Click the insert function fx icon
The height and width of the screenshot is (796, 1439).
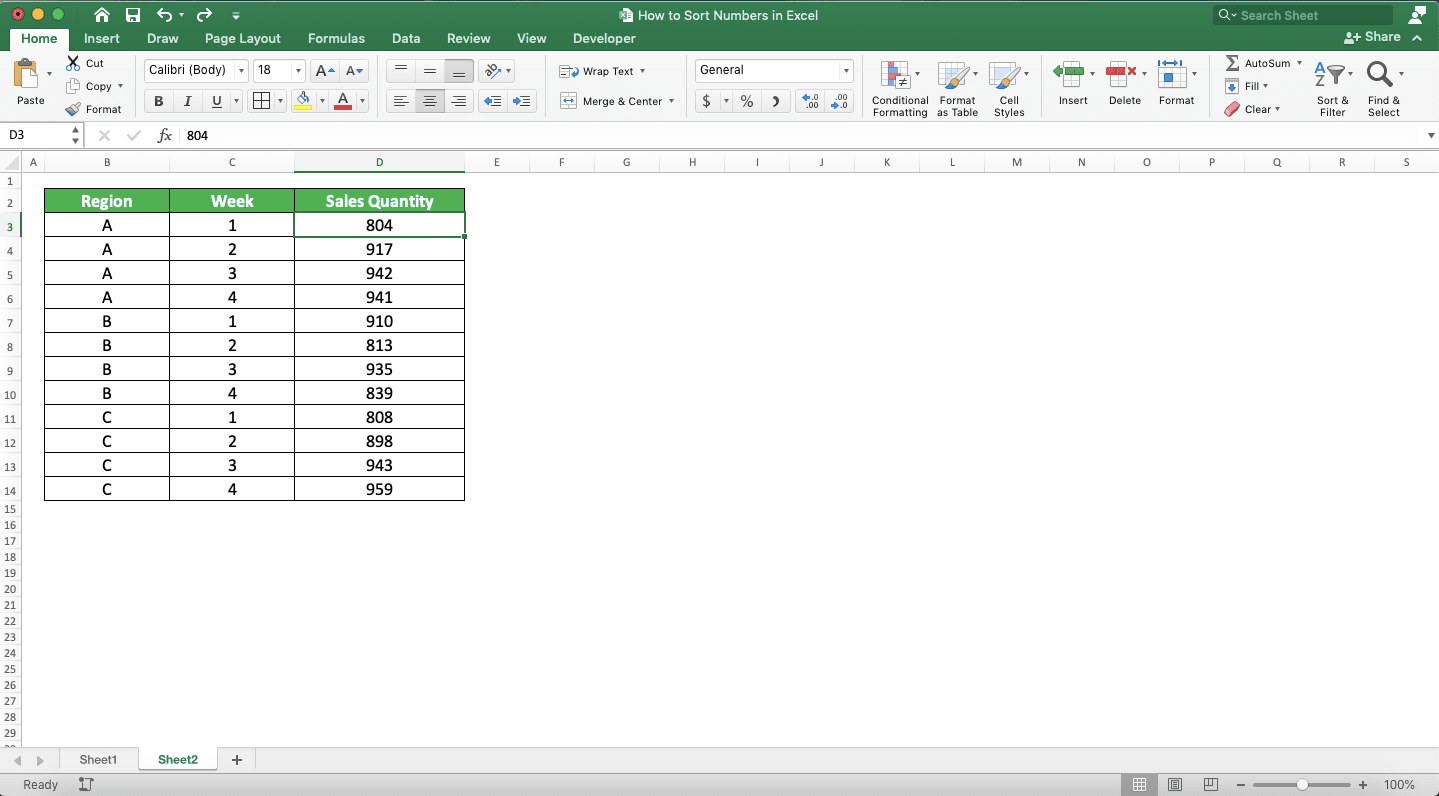tap(165, 135)
